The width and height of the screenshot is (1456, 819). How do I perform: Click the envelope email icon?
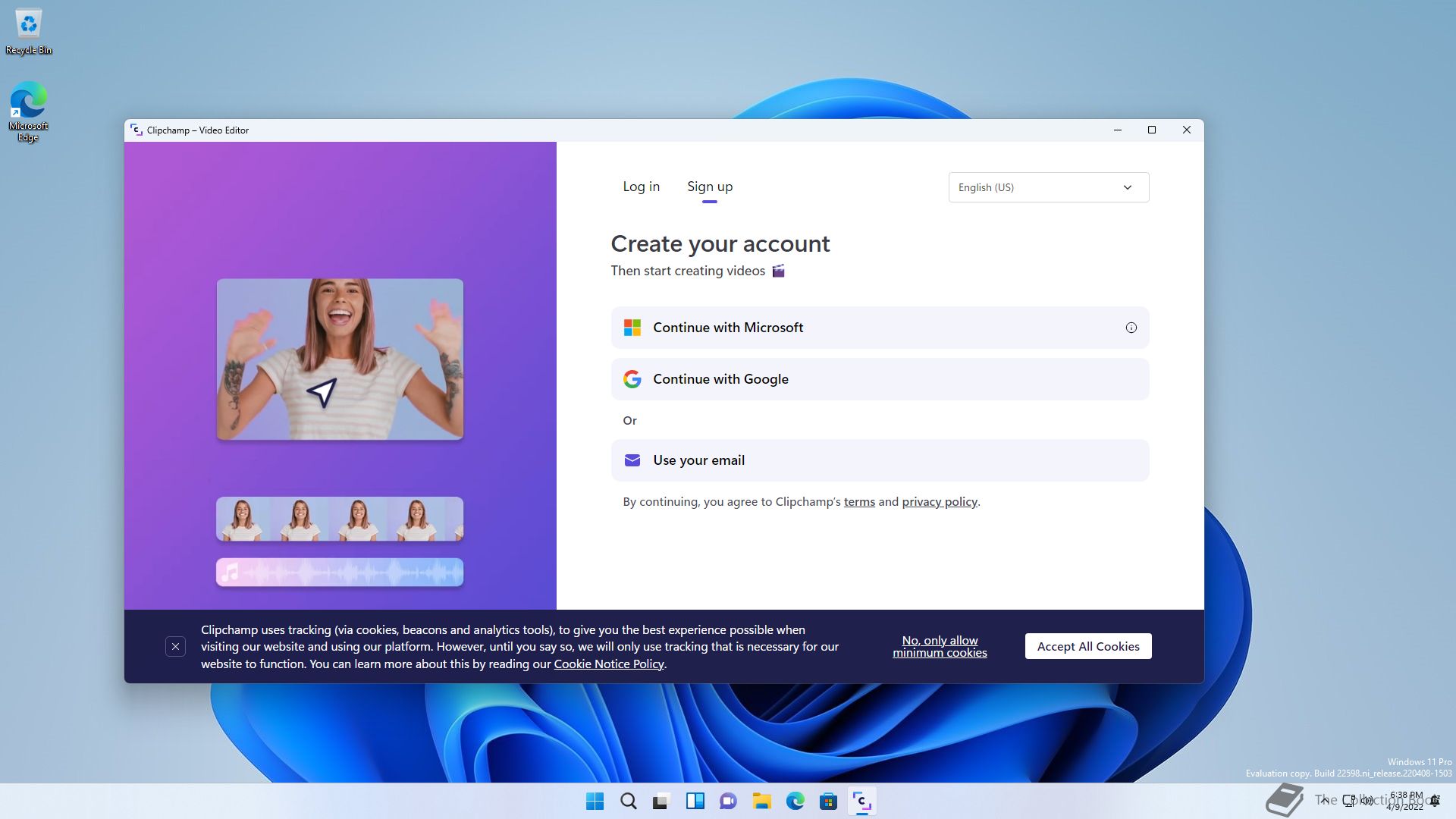tap(632, 460)
